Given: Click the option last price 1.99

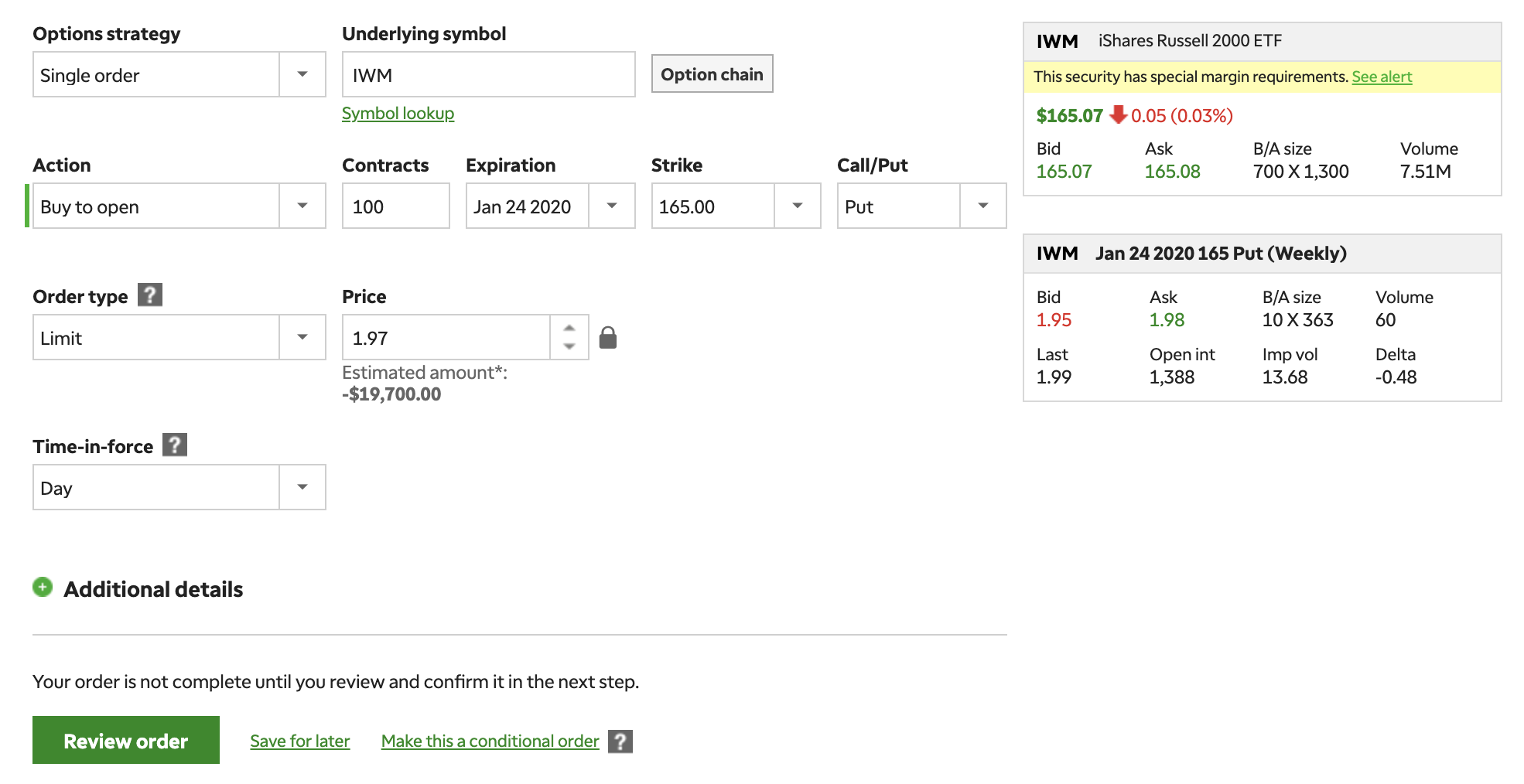Looking at the screenshot, I should pos(1054,377).
